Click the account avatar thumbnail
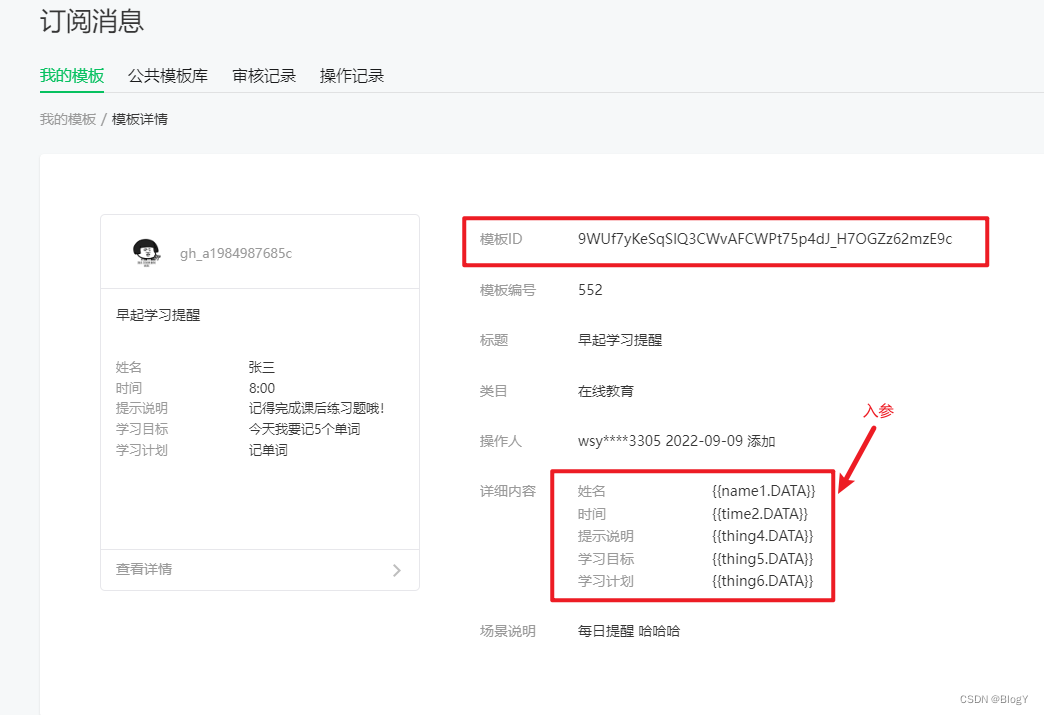1044x715 pixels. click(x=146, y=252)
